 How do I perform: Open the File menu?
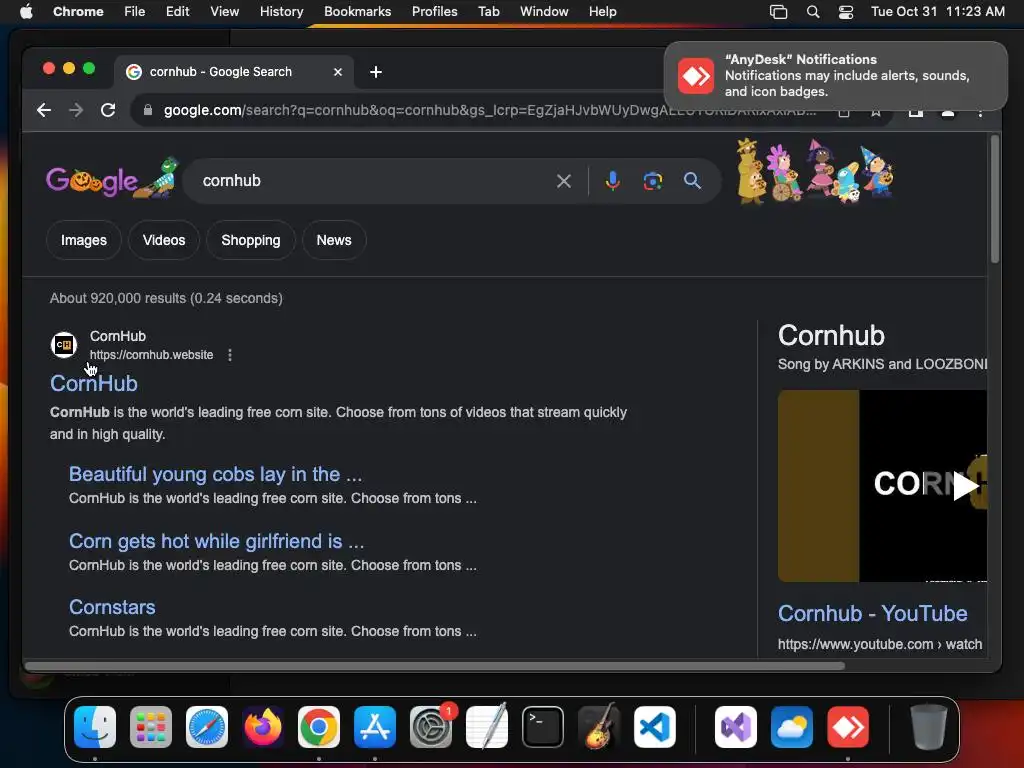tap(135, 12)
